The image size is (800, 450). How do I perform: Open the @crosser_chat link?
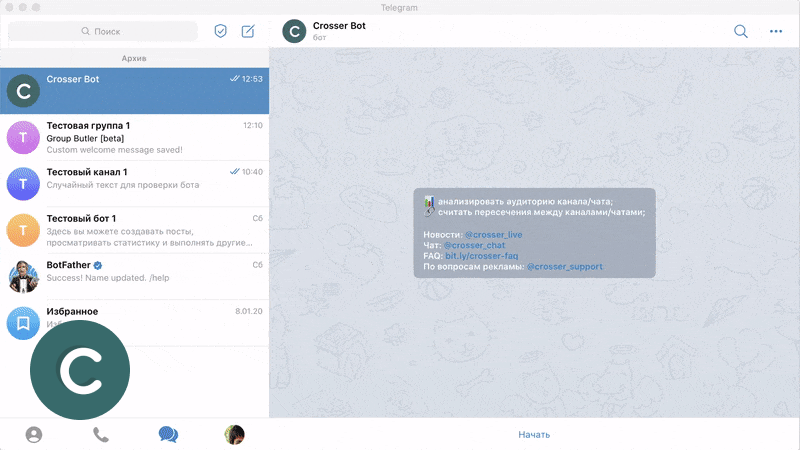click(x=474, y=245)
